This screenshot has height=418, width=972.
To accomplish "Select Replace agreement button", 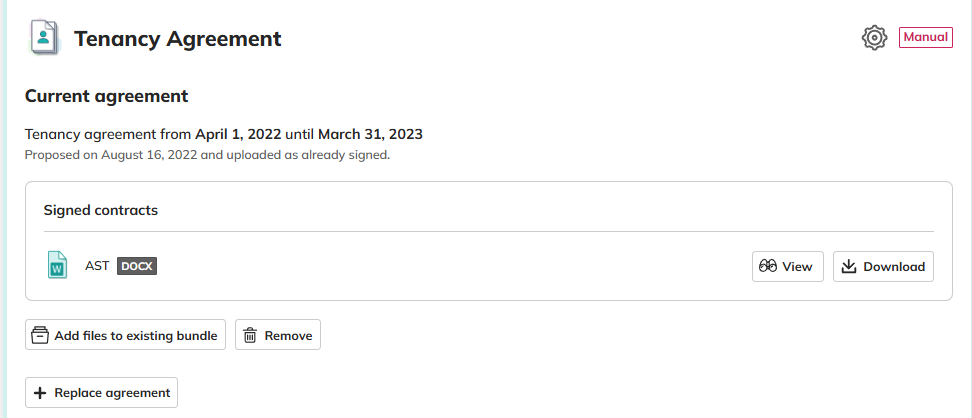I will tap(101, 393).
